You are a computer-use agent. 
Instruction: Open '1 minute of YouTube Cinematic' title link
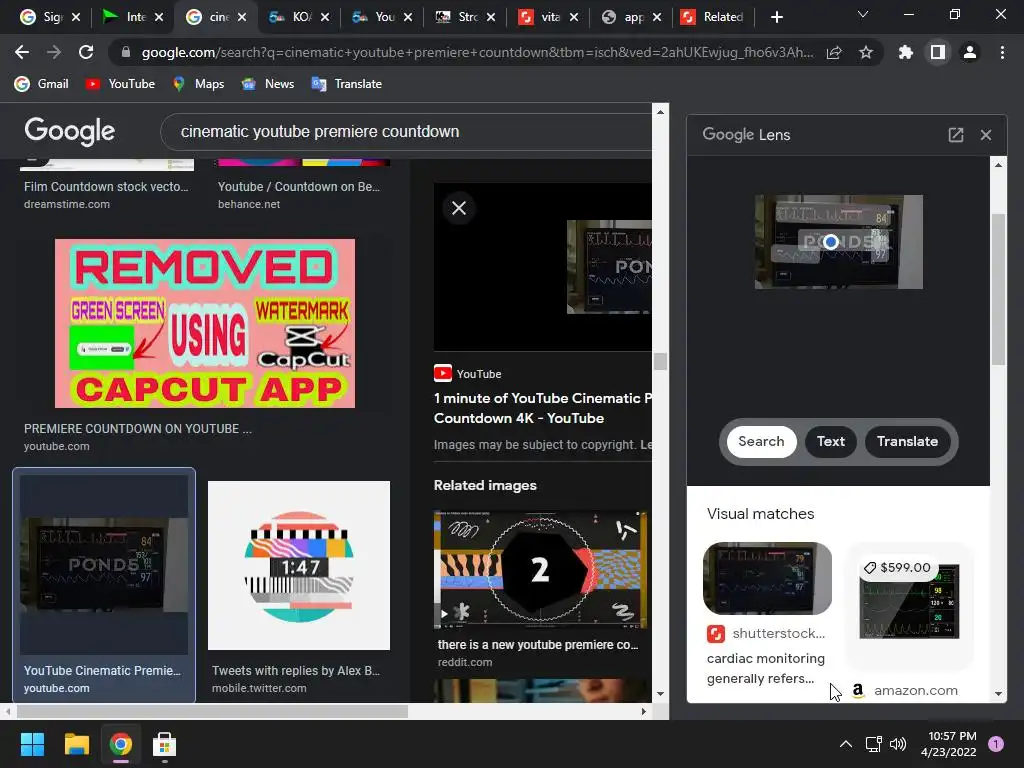(542, 408)
